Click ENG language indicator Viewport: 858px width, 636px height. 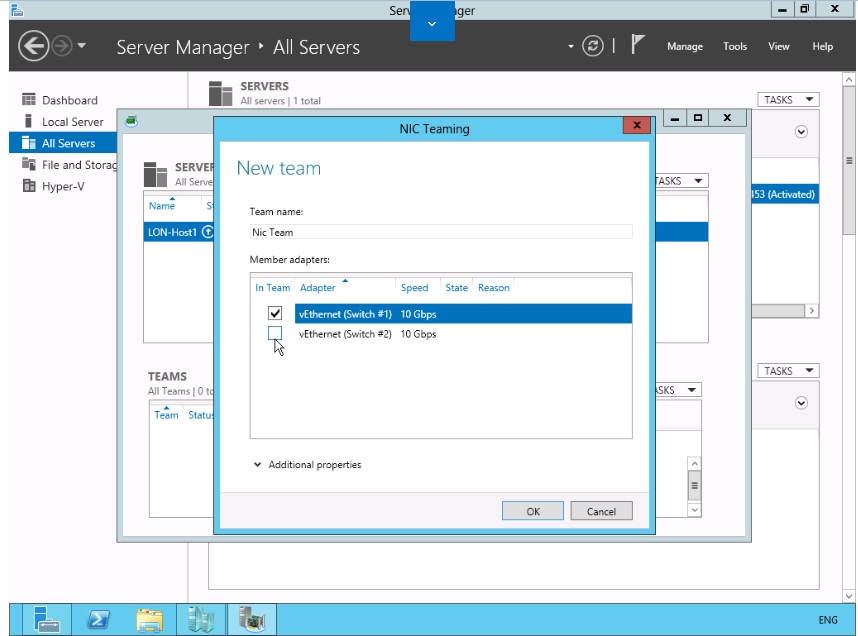click(x=827, y=620)
